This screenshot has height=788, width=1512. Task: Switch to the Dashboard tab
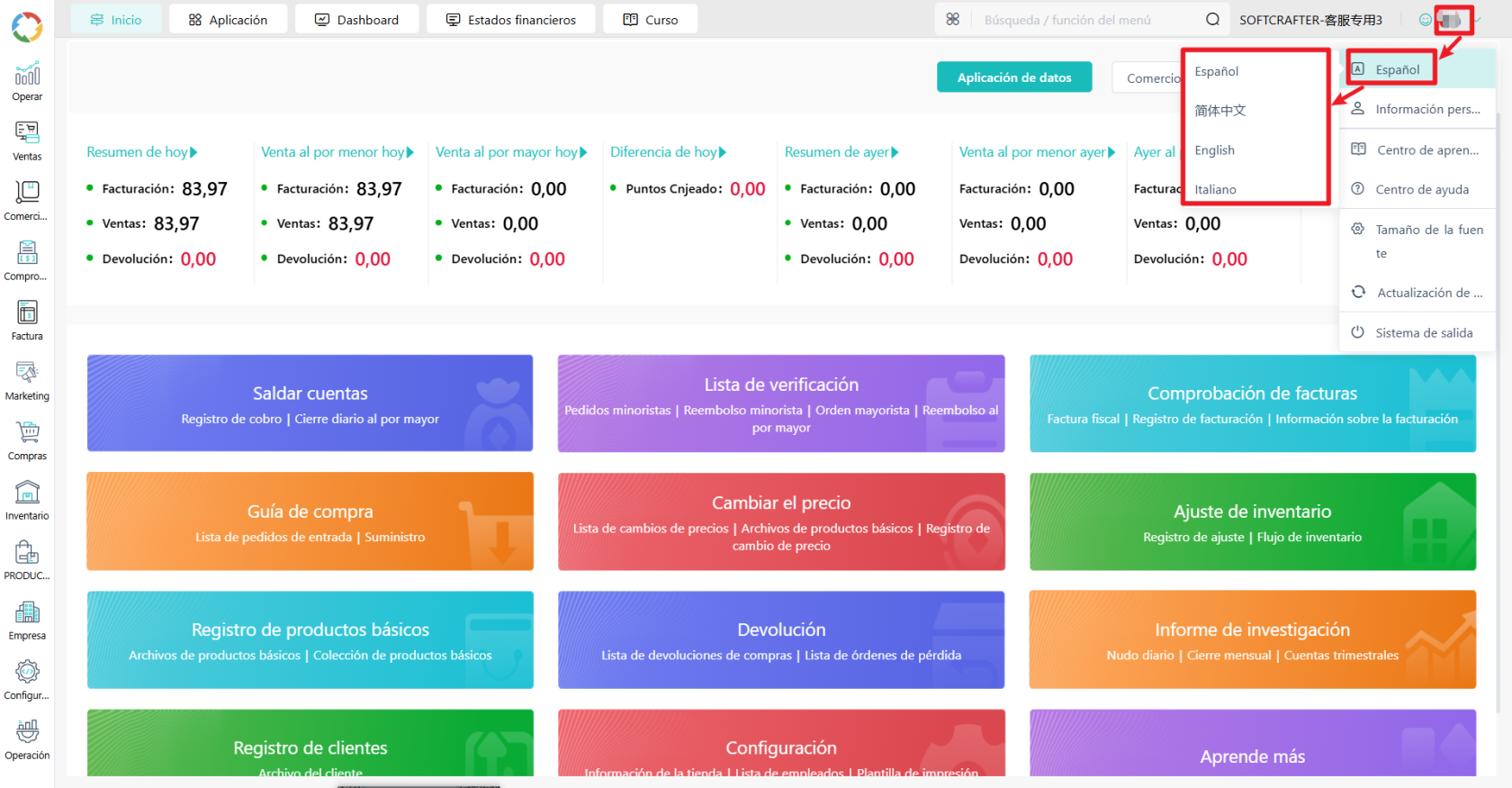[356, 19]
